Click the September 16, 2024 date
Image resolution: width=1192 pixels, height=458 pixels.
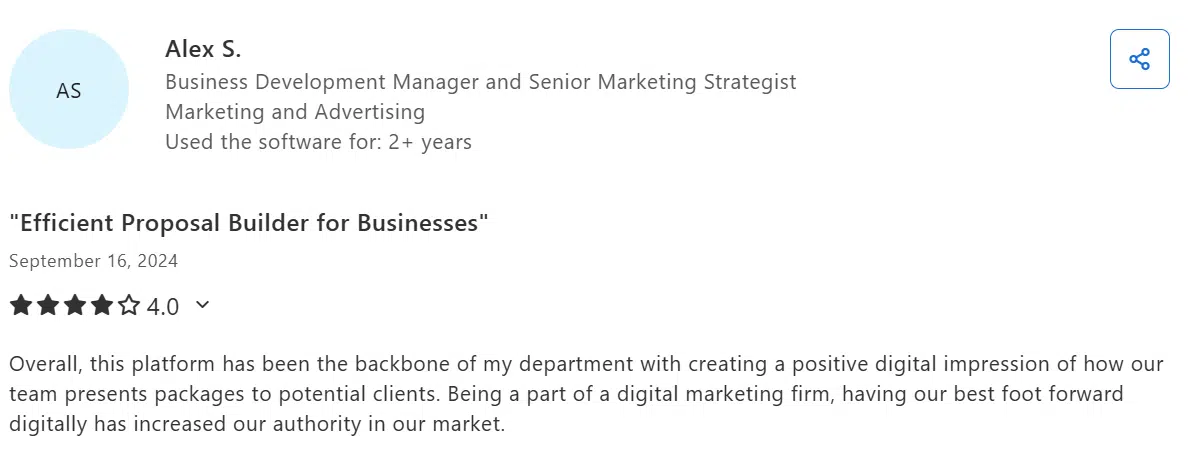[x=93, y=261]
